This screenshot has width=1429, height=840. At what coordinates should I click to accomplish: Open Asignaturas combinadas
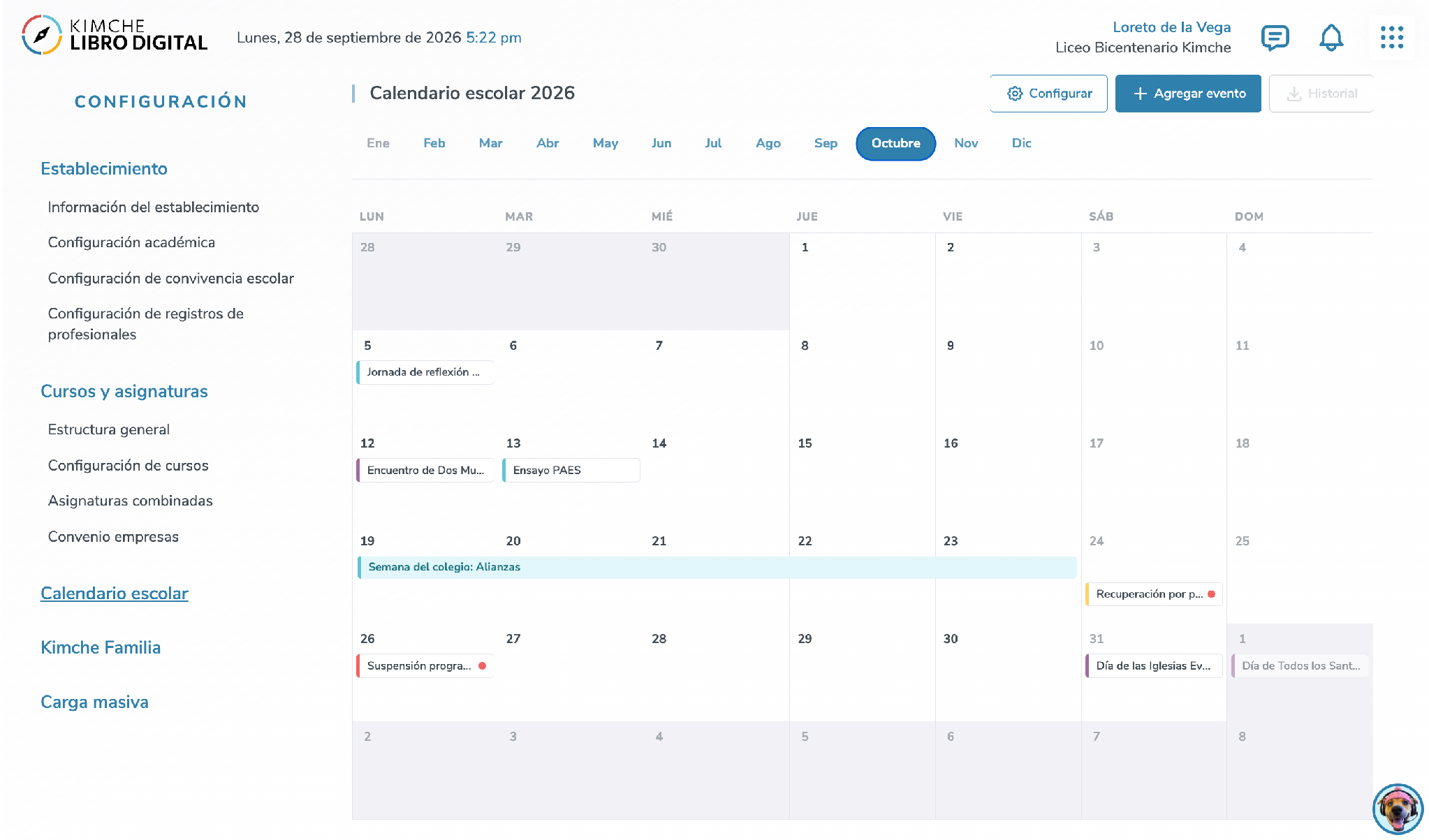click(x=130, y=501)
